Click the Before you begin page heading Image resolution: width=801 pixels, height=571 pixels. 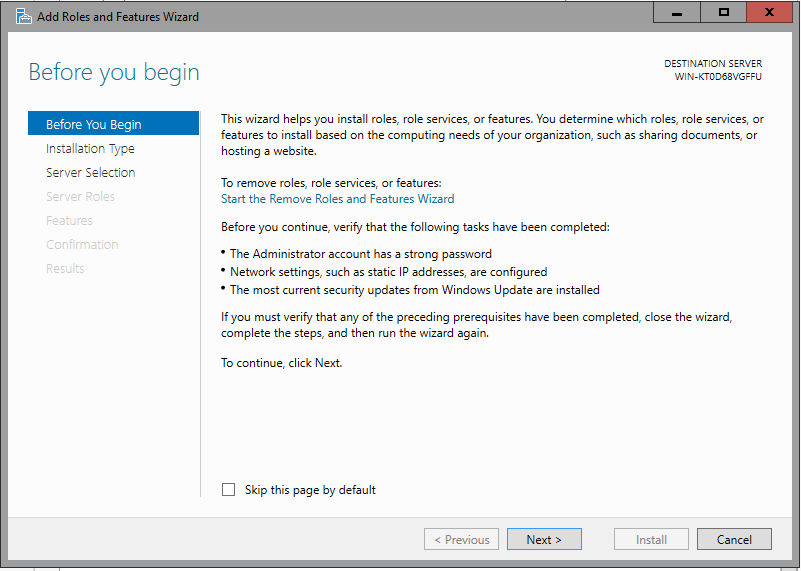point(114,72)
